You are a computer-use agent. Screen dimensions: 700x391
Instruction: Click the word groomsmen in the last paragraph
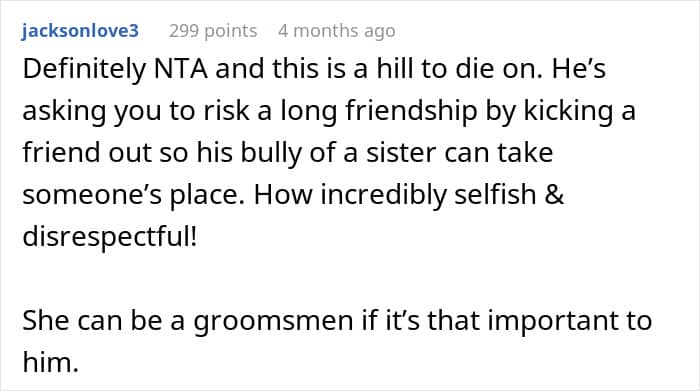(x=273, y=320)
